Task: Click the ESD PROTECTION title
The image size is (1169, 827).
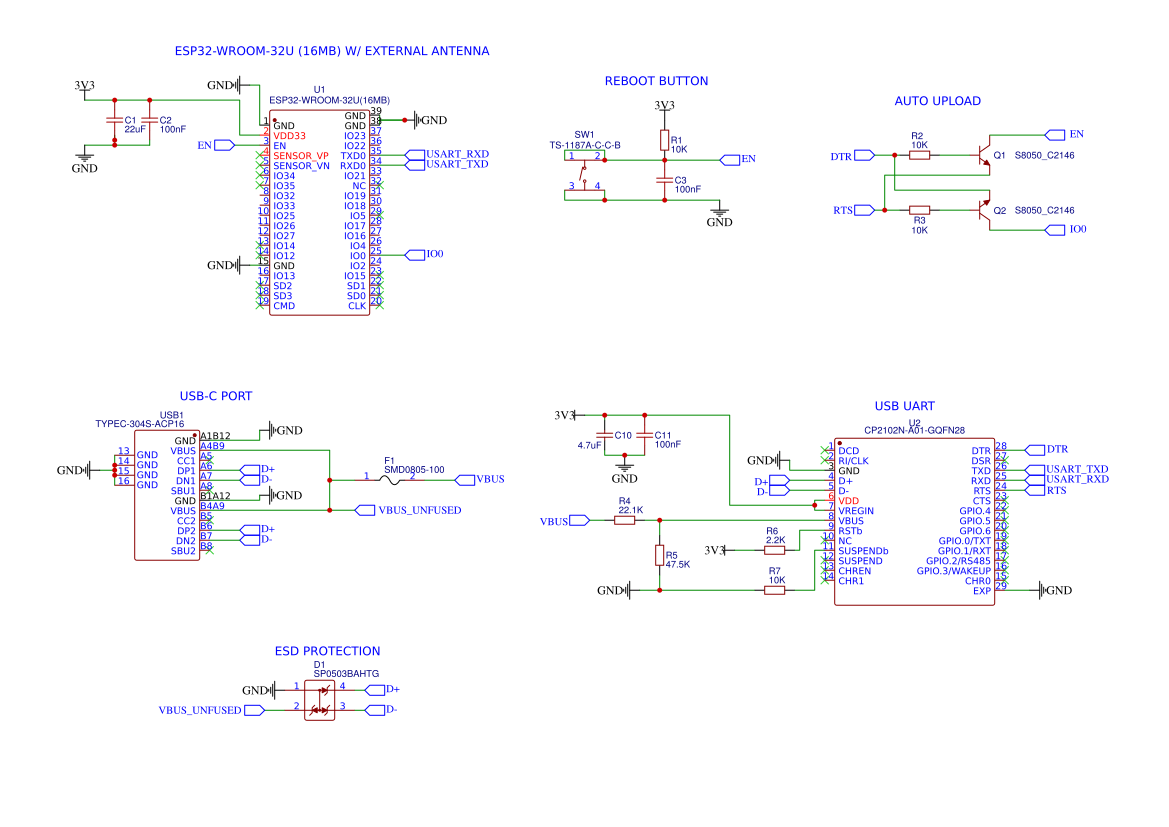Action: tap(327, 652)
